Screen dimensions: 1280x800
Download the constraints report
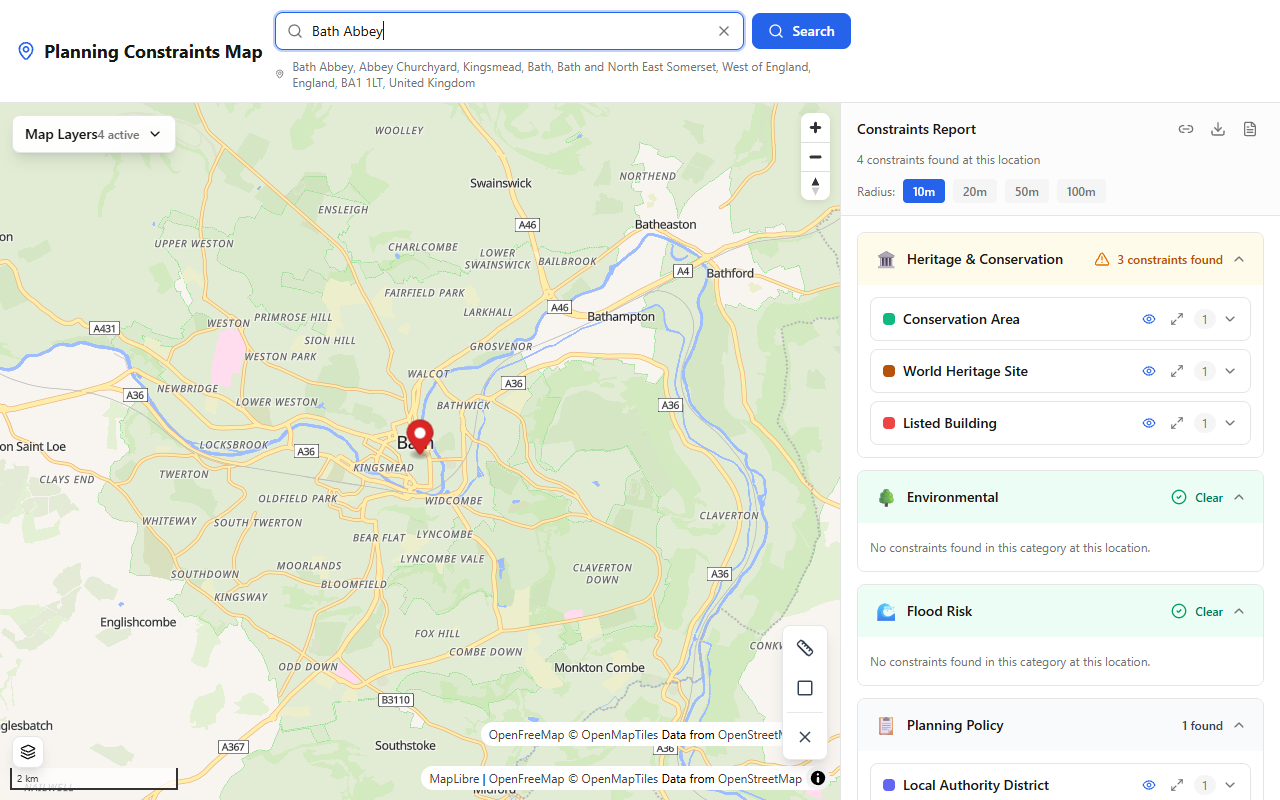1218,129
